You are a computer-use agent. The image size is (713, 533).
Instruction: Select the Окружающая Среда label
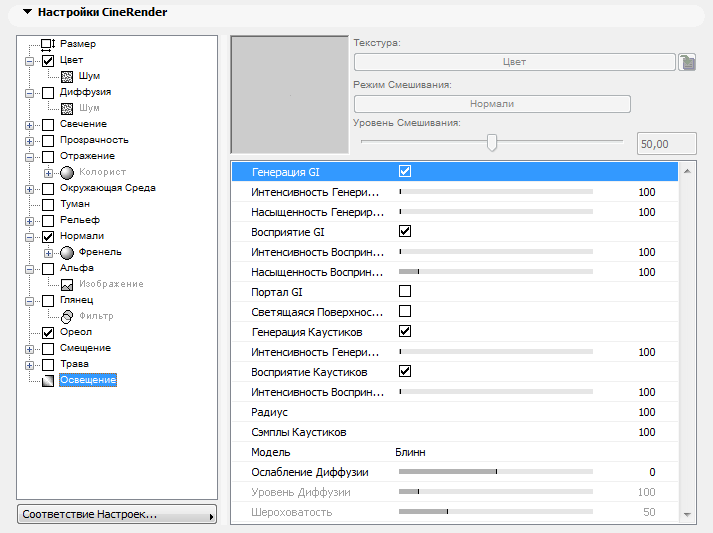tap(108, 188)
